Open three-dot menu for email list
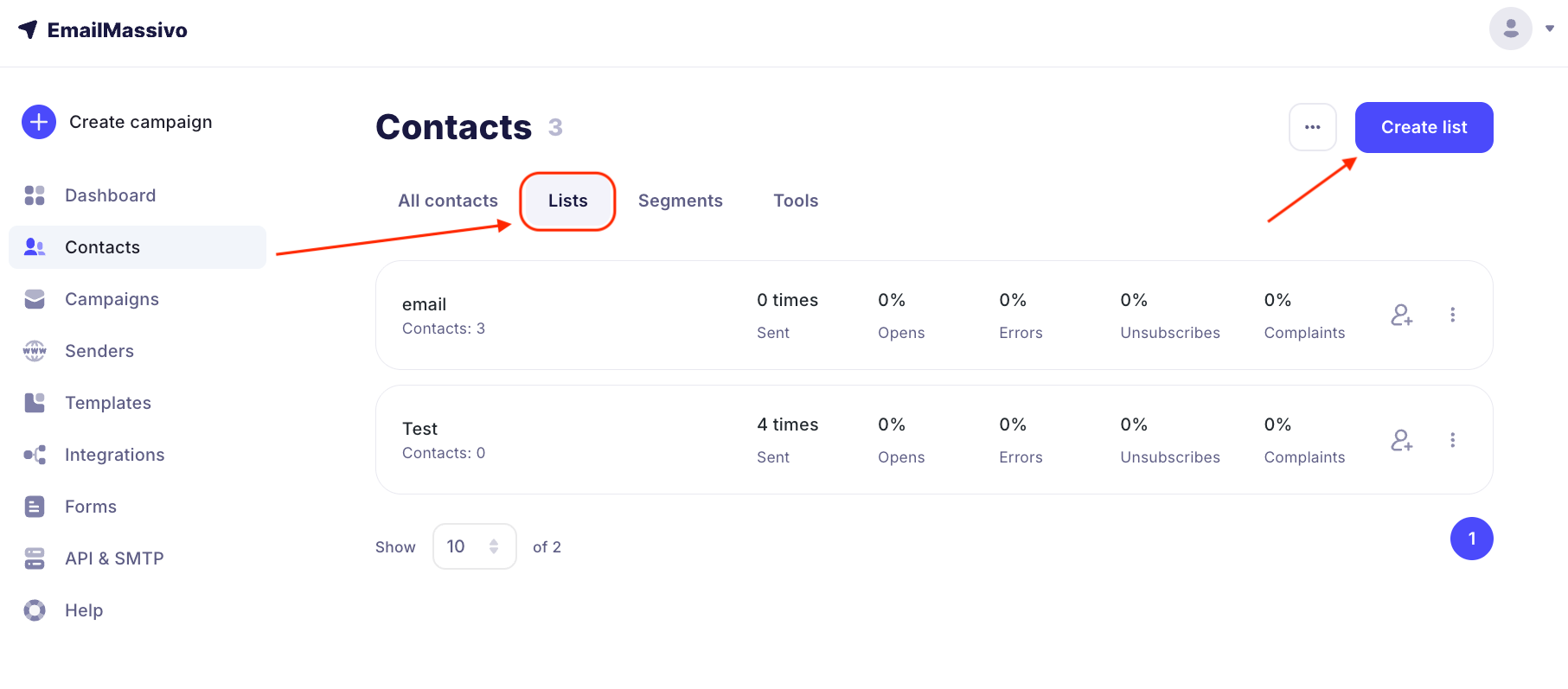The height and width of the screenshot is (689, 1568). coord(1453,316)
